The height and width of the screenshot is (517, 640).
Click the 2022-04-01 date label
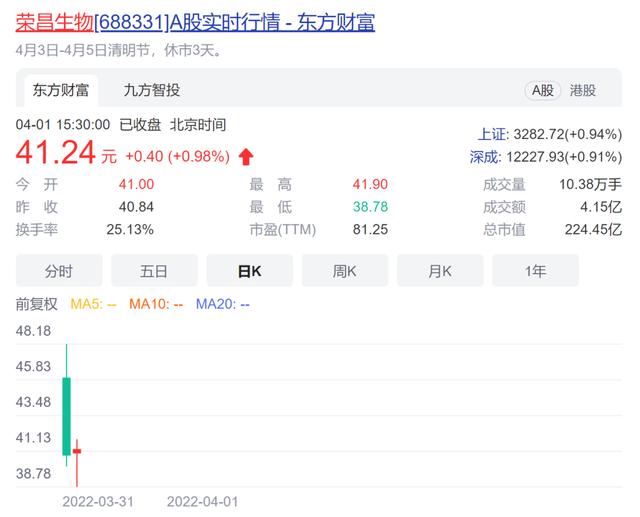click(202, 501)
